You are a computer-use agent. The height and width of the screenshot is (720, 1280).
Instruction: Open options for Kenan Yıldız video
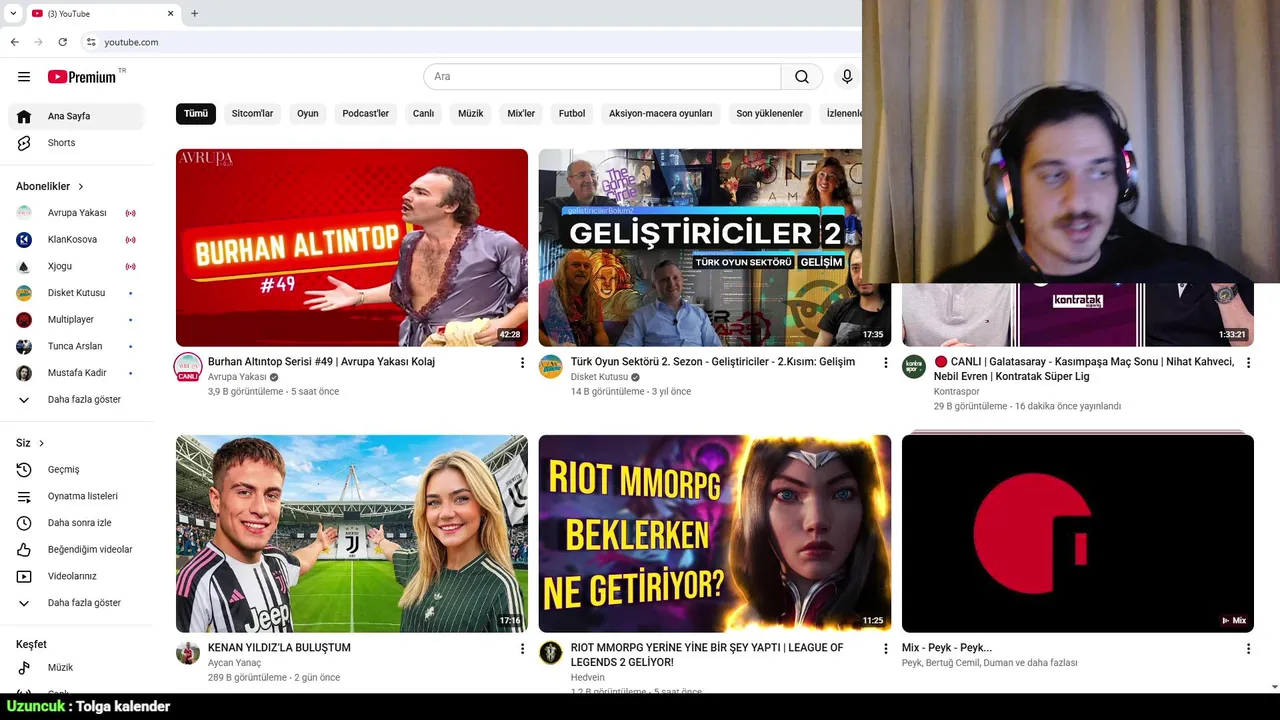pos(522,649)
